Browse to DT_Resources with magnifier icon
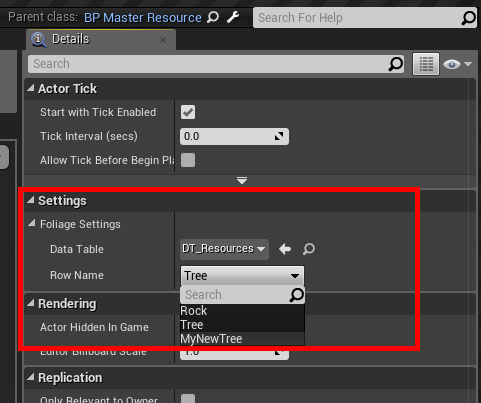Image resolution: width=481 pixels, height=403 pixels. (x=309, y=249)
